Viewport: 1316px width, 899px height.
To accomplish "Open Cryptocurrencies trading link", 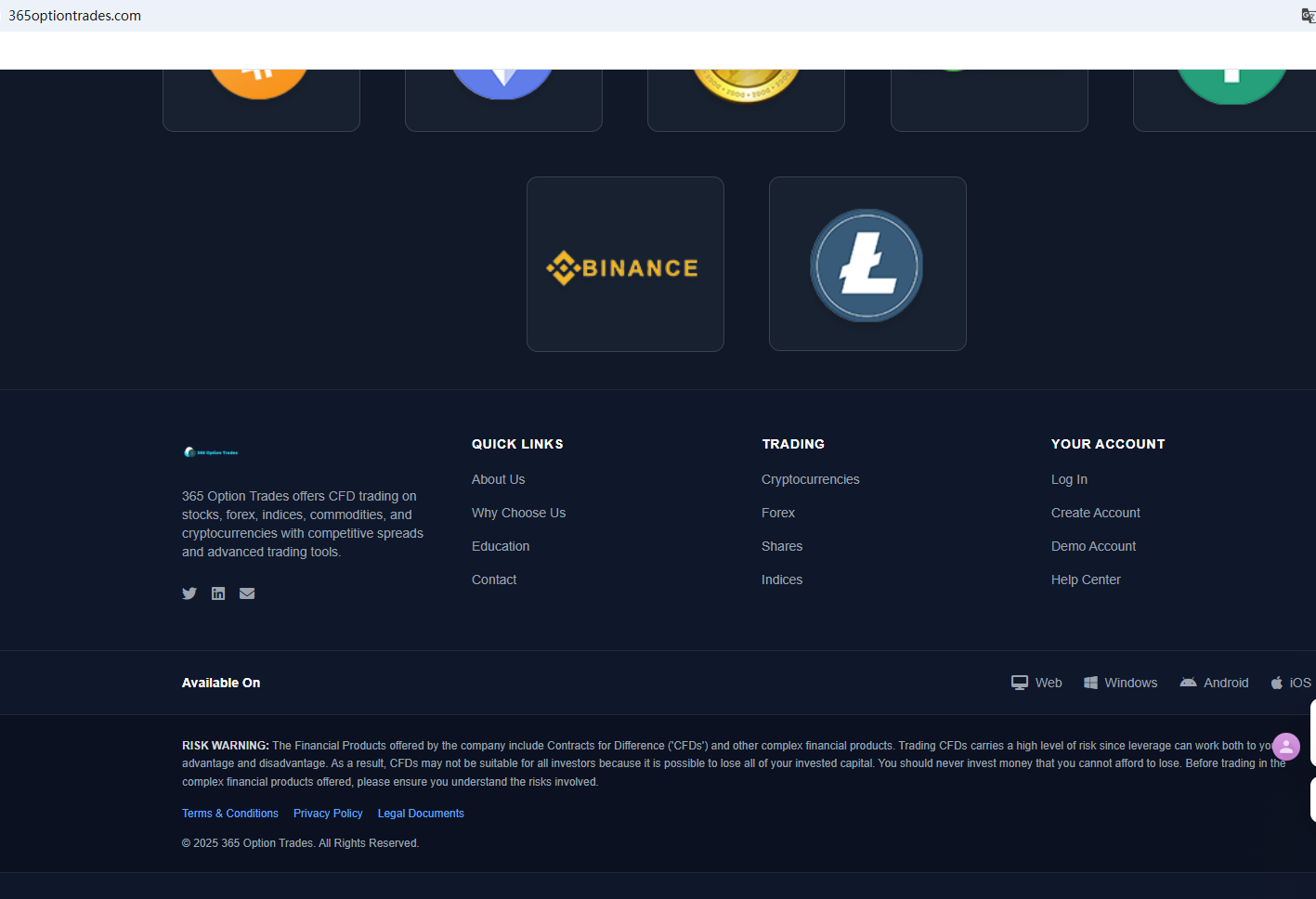I will [811, 479].
